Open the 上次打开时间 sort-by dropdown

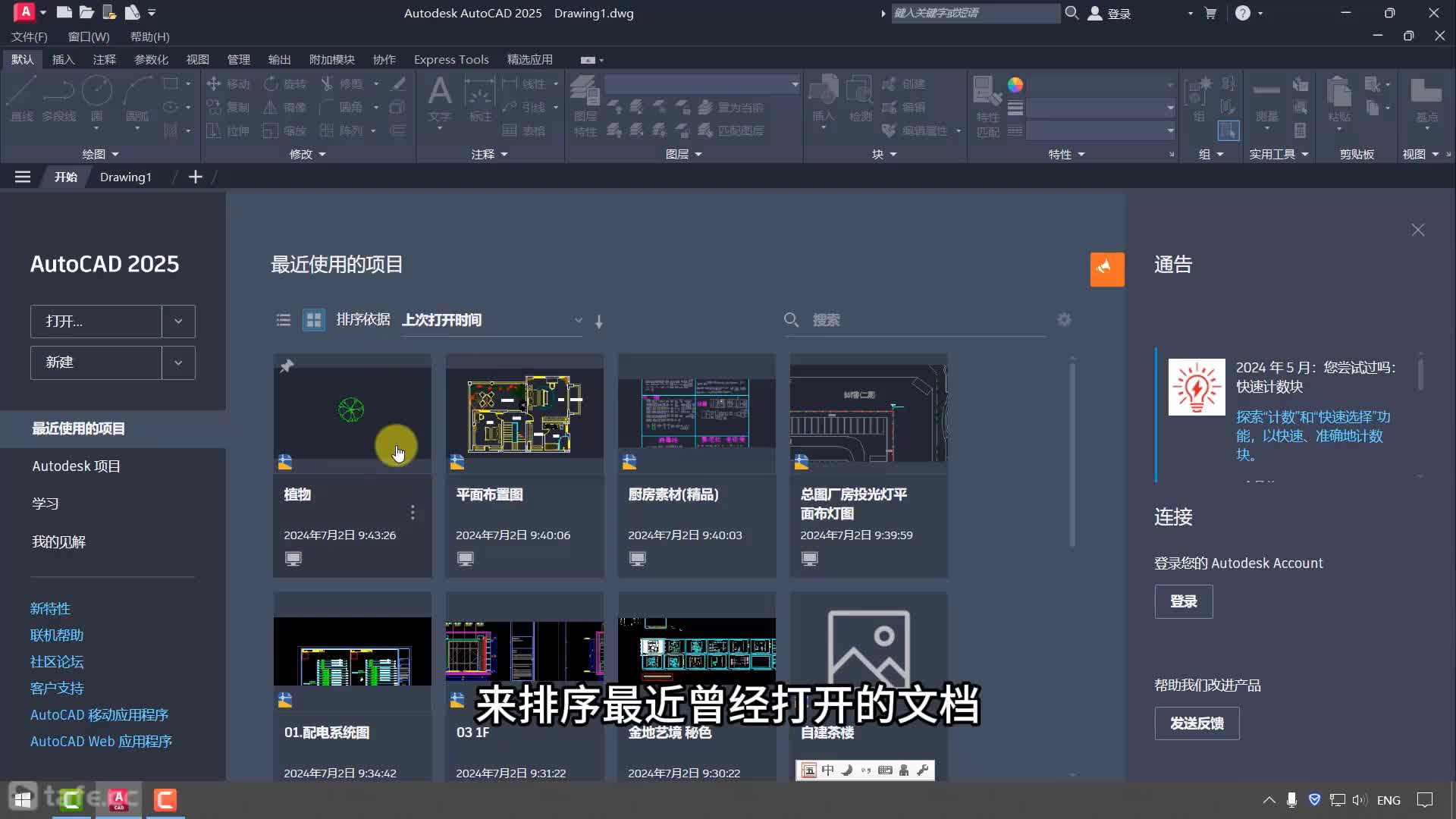point(492,320)
